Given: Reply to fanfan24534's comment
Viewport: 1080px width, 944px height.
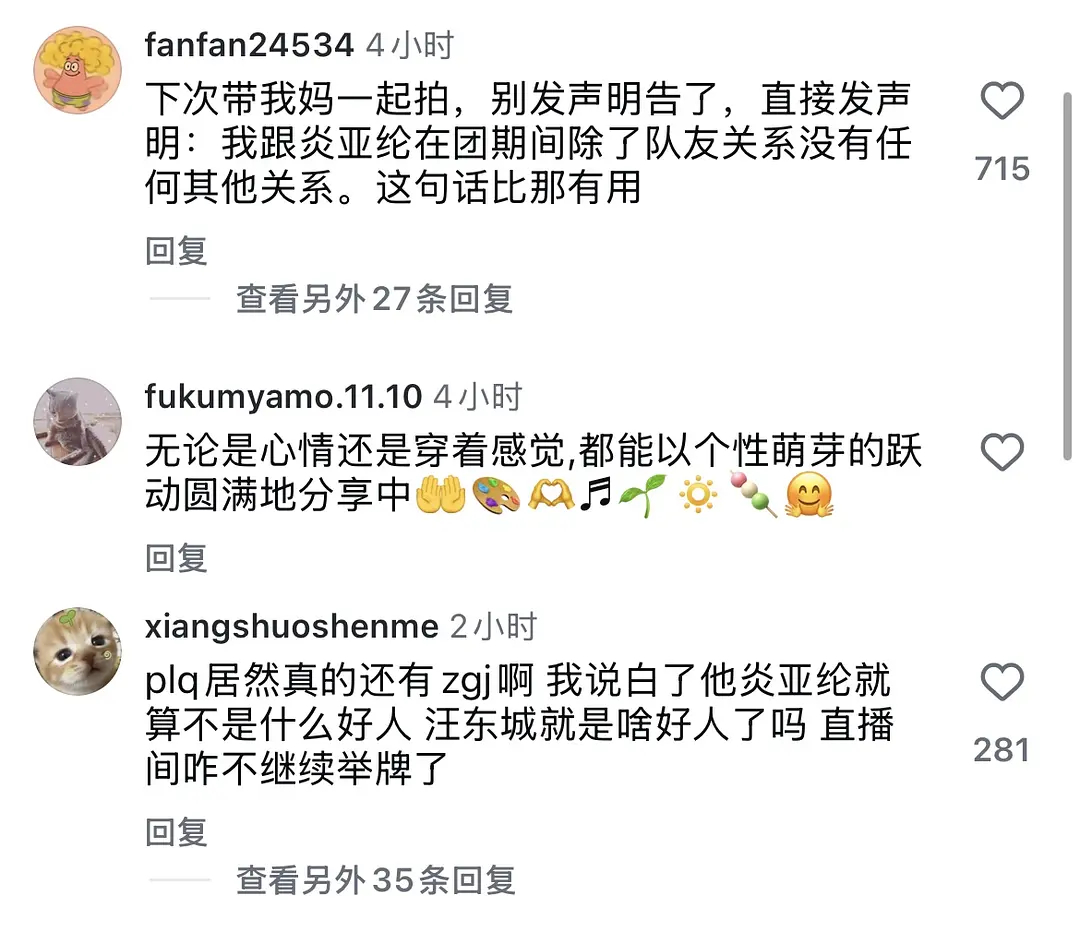Looking at the screenshot, I should tap(176, 251).
